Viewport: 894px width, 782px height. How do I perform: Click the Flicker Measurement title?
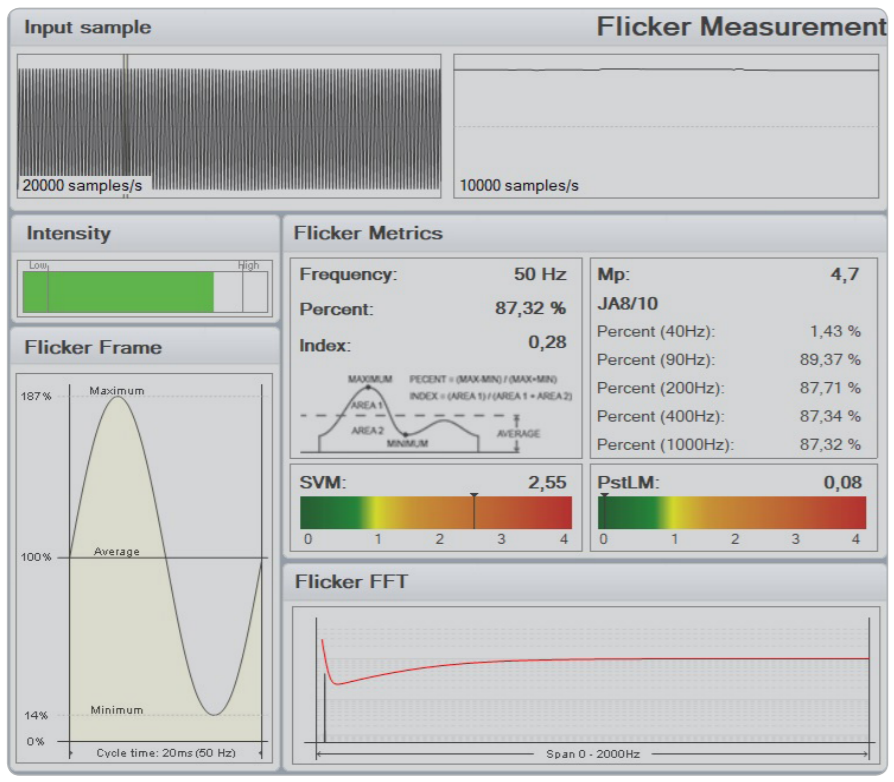(x=741, y=26)
